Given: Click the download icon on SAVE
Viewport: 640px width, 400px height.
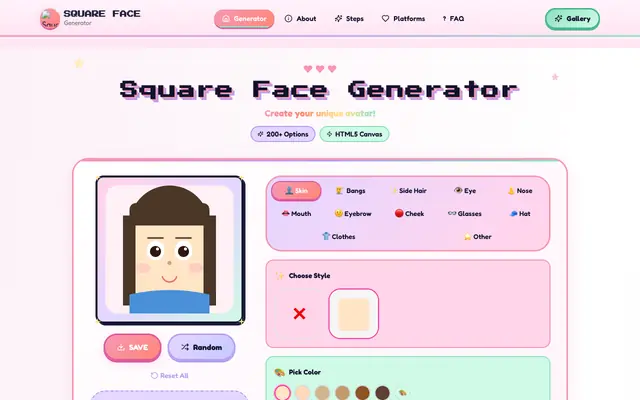Looking at the screenshot, I should coord(121,347).
